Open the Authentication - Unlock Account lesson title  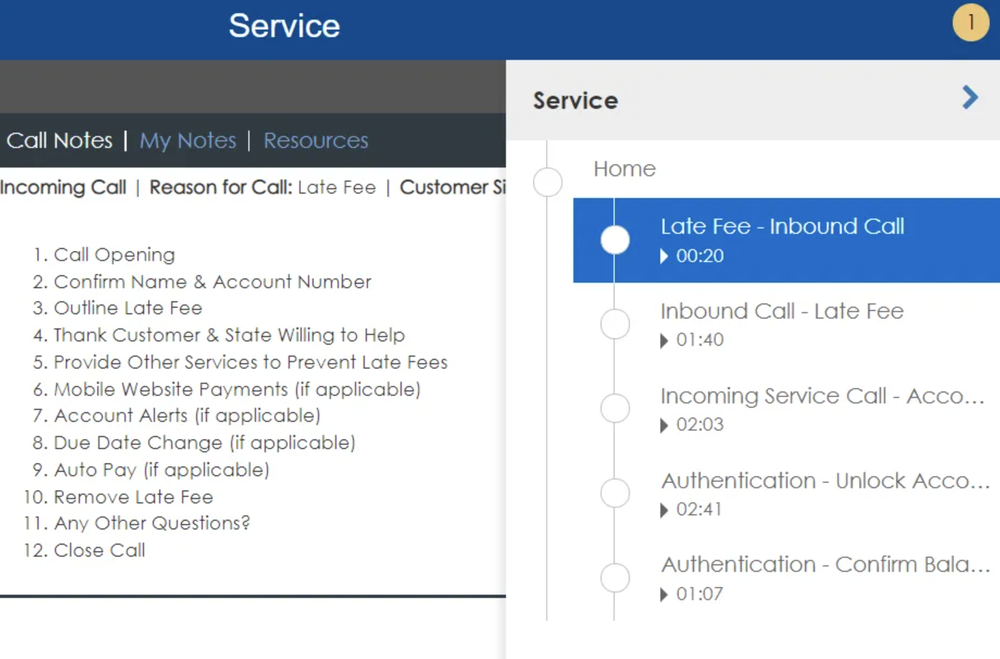pyautogui.click(x=826, y=481)
